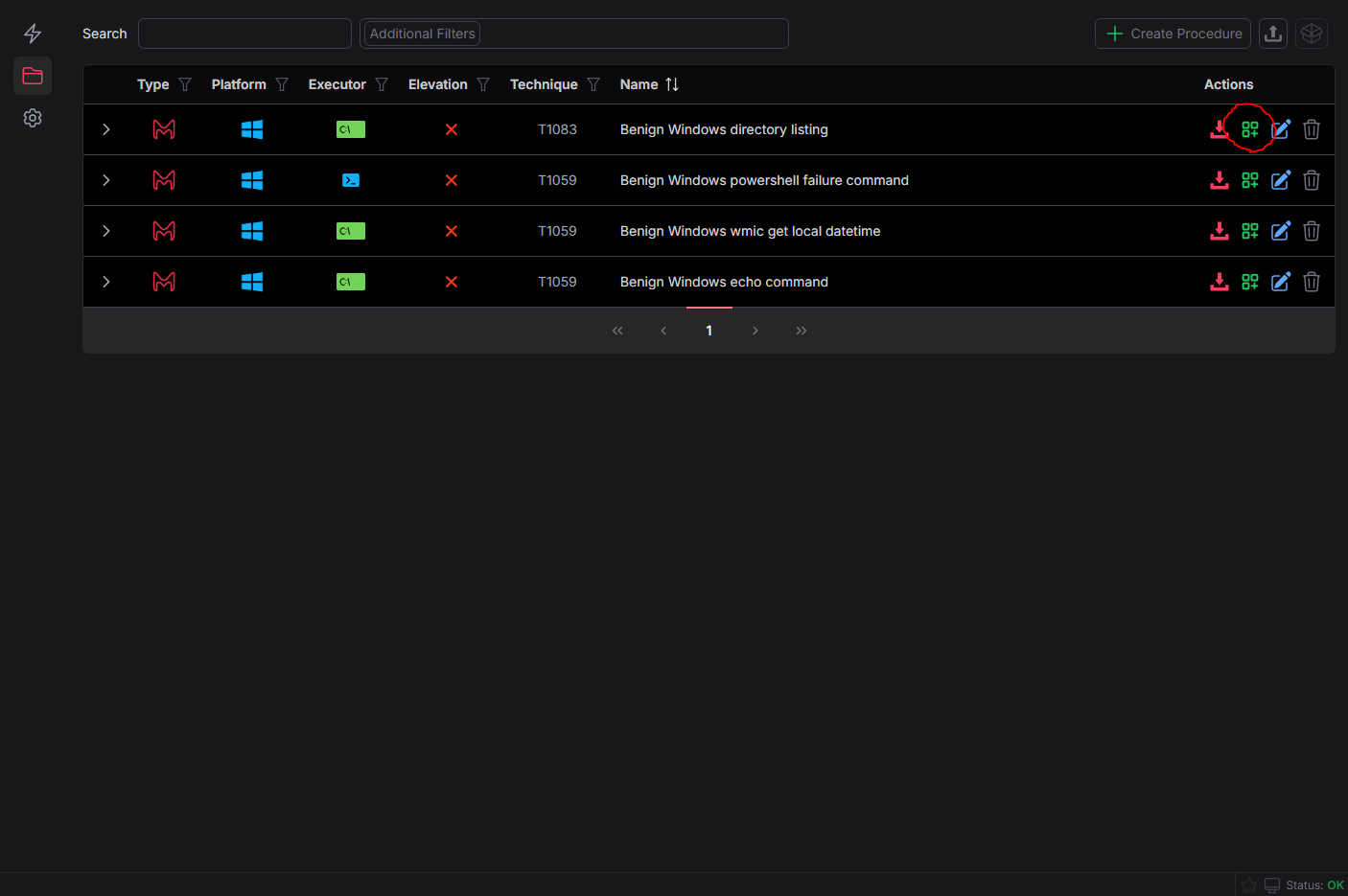
Task: Download the Benign Windows directory listing procedure
Action: point(1219,129)
